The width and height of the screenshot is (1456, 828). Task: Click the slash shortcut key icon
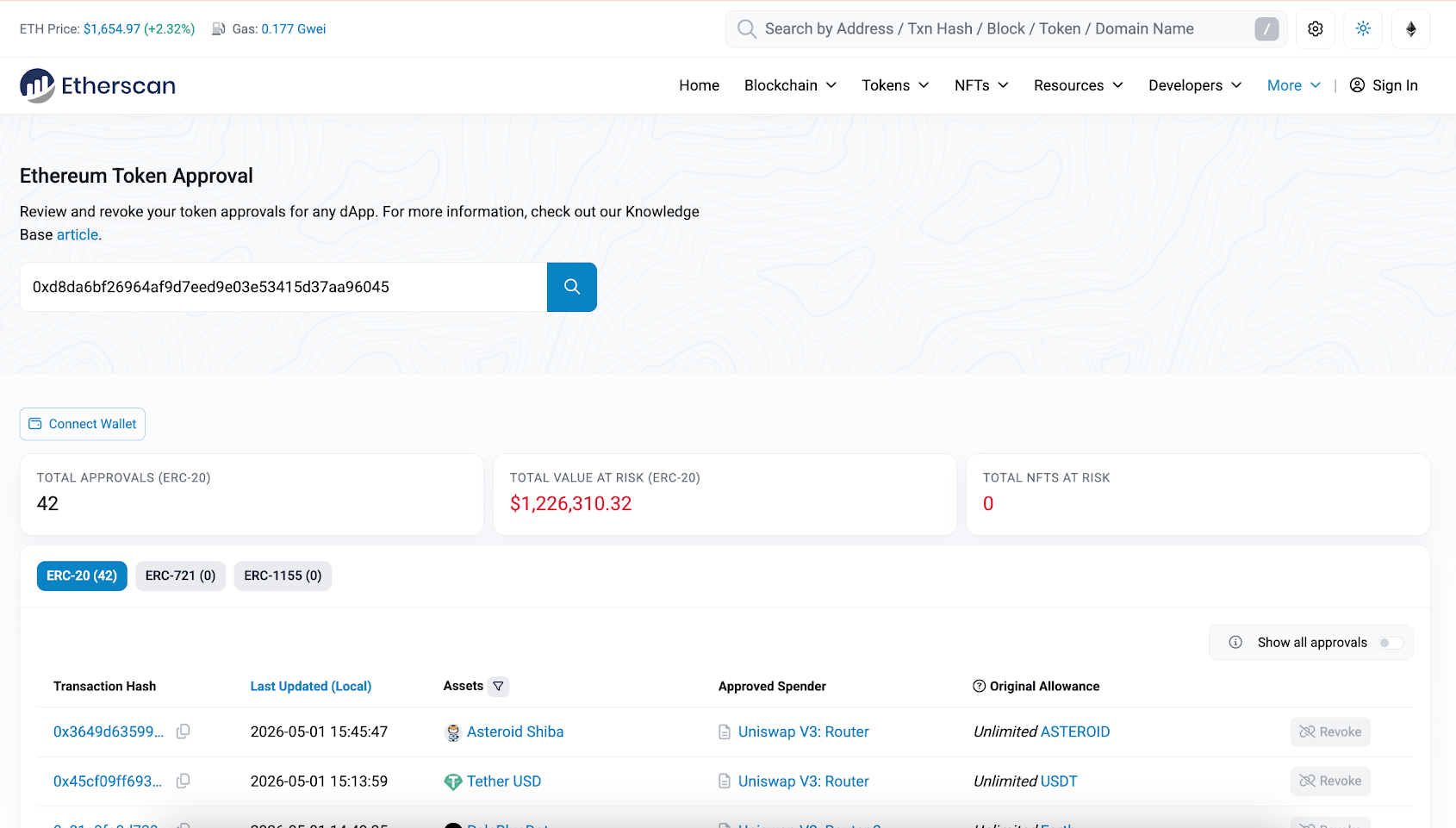click(x=1266, y=29)
